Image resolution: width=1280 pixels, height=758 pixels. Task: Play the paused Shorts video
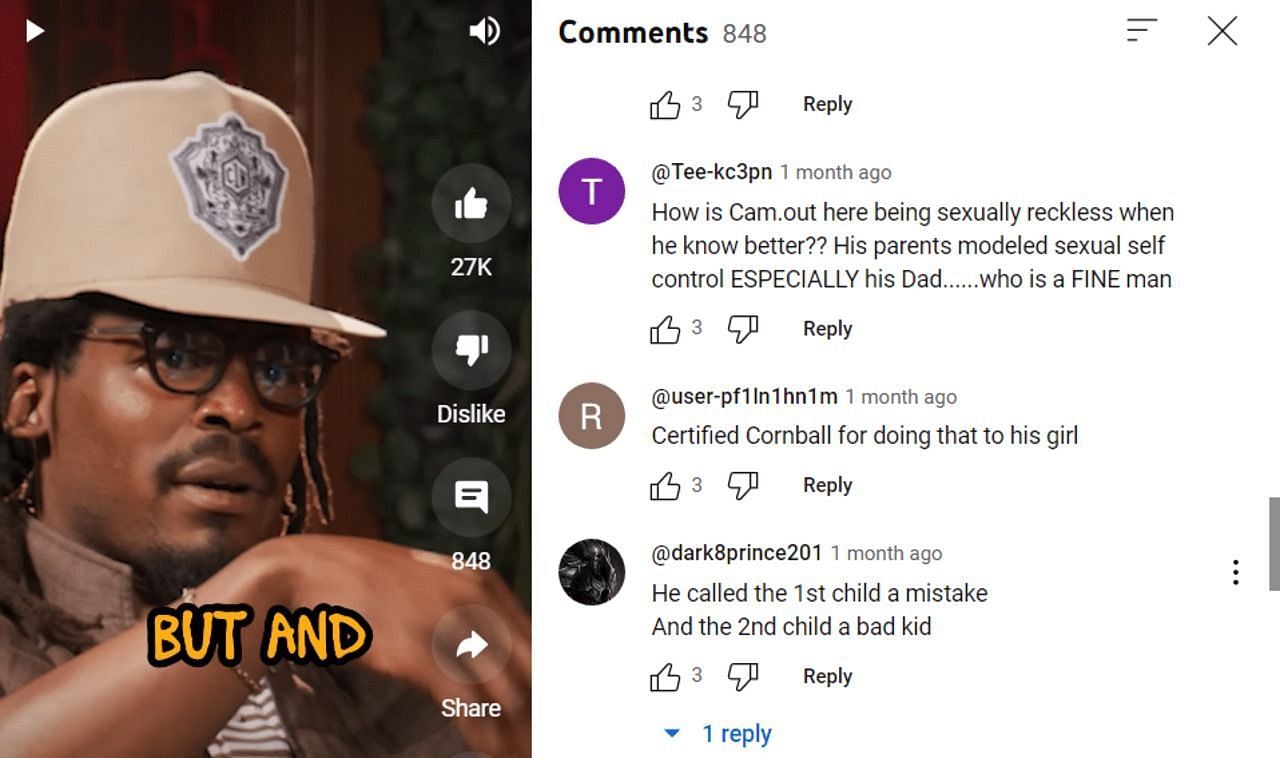35,32
